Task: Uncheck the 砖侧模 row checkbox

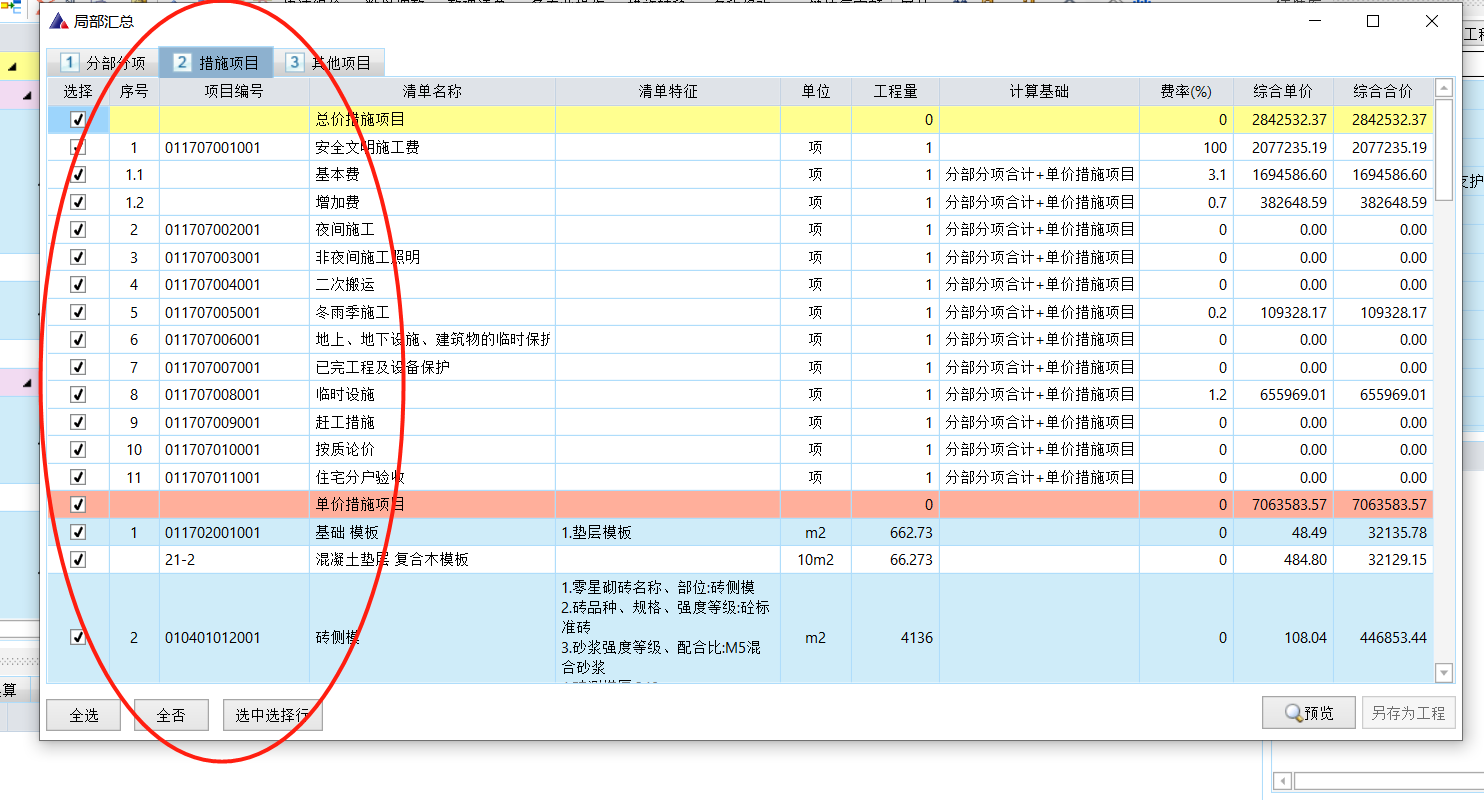Action: (78, 637)
